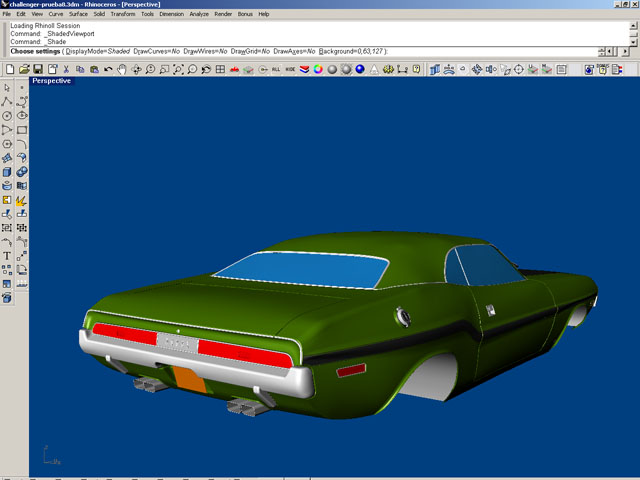Open a file with the folder icon
This screenshot has height=480, width=640.
click(x=24, y=69)
